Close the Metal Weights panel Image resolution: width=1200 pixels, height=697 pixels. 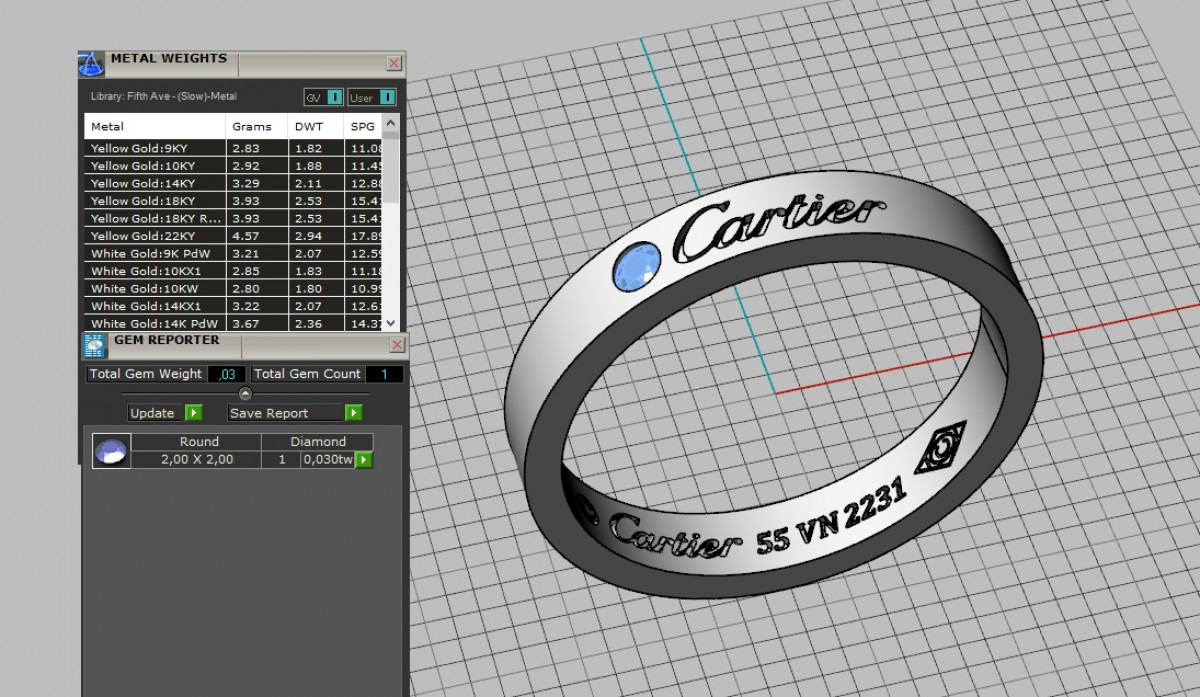point(394,64)
